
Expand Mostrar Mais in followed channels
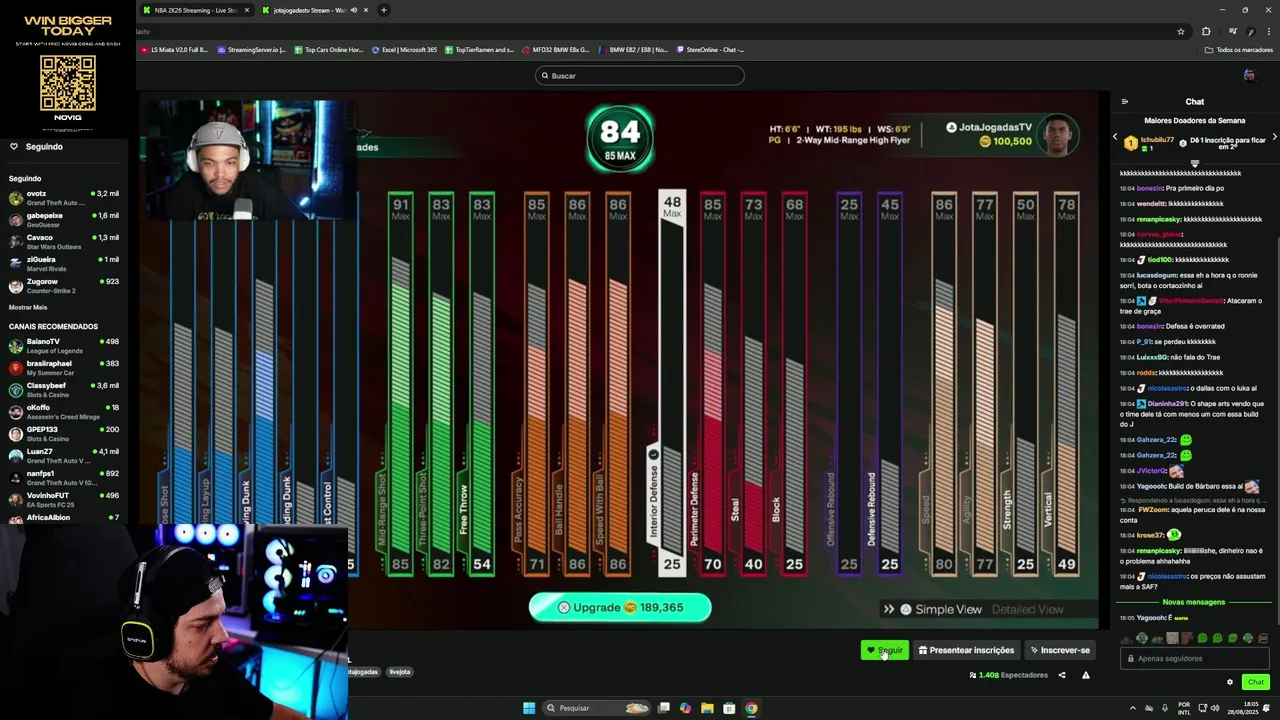click(x=28, y=307)
